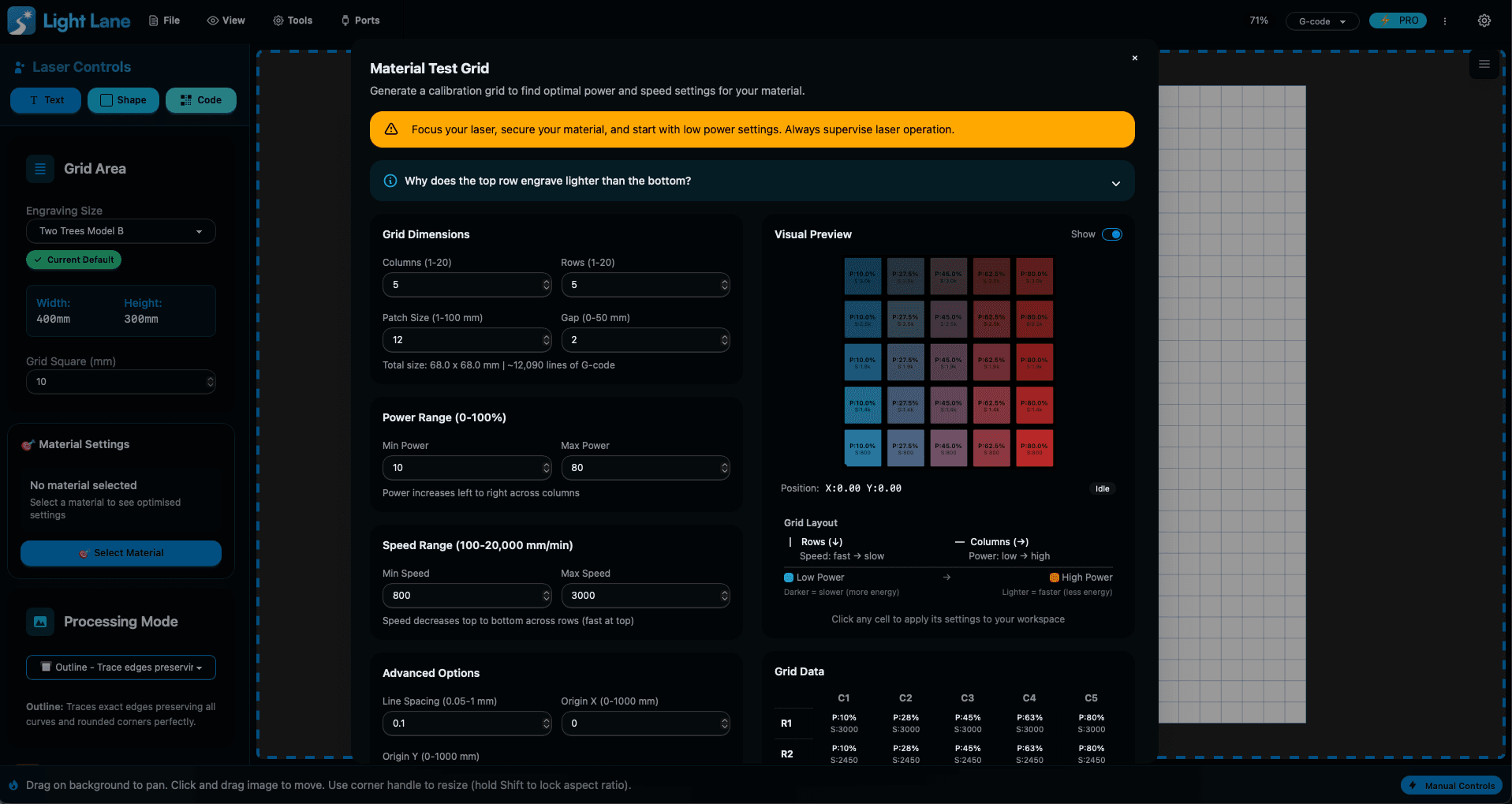Open the Ports menu
1512x804 pixels.
tap(360, 21)
